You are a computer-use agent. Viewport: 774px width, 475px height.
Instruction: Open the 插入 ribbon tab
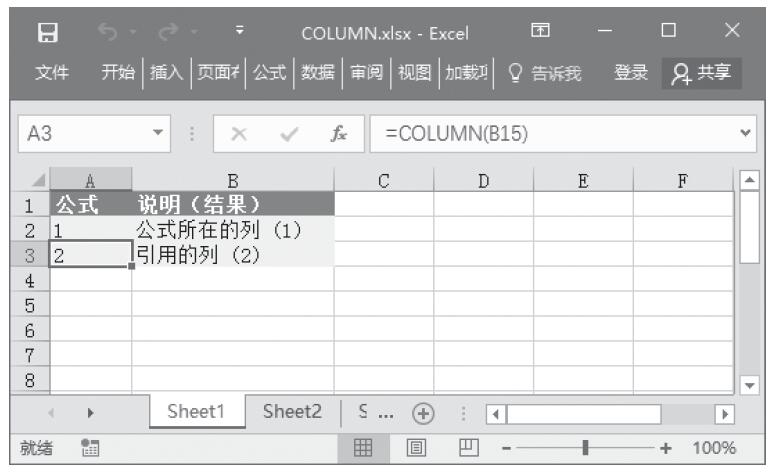[x=166, y=72]
